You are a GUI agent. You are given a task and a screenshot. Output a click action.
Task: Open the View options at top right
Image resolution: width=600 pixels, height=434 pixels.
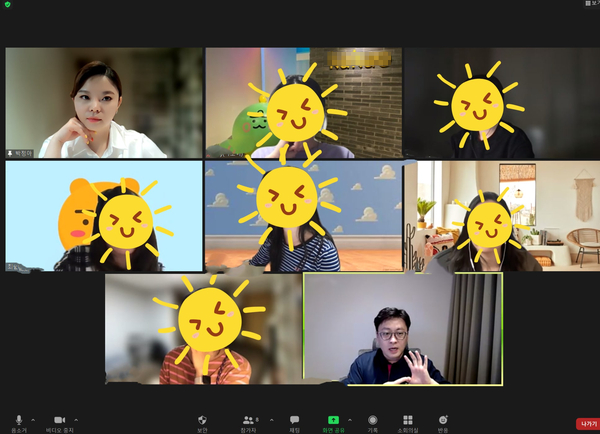point(592,3)
